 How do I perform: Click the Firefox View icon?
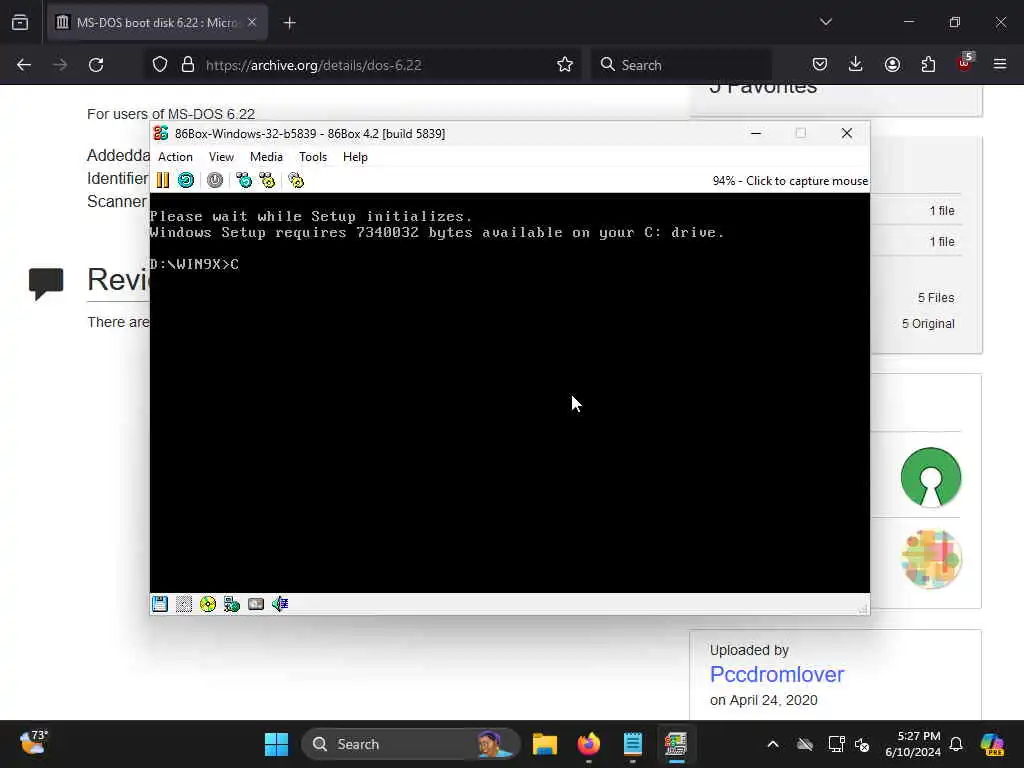click(x=20, y=23)
